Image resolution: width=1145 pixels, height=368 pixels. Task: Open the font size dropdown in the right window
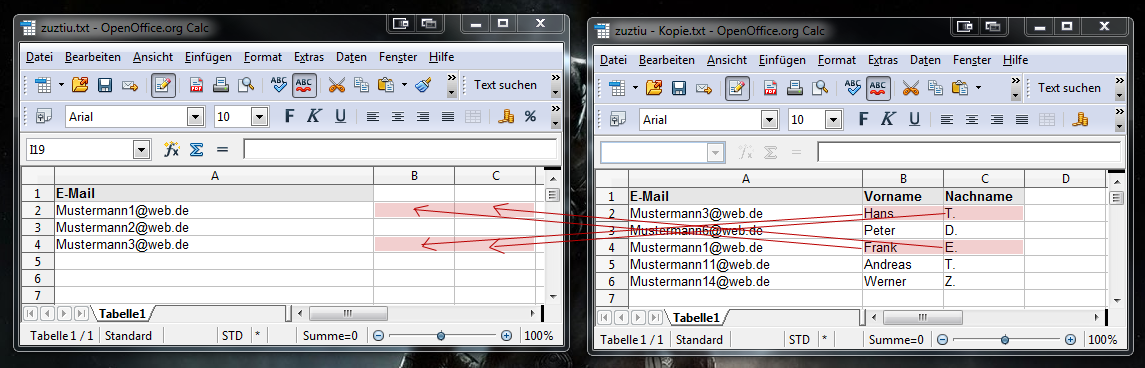(x=833, y=120)
